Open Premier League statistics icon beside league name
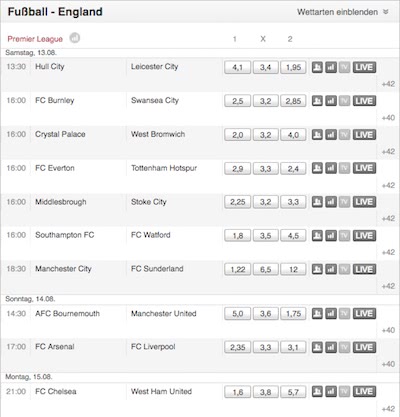 pos(75,38)
